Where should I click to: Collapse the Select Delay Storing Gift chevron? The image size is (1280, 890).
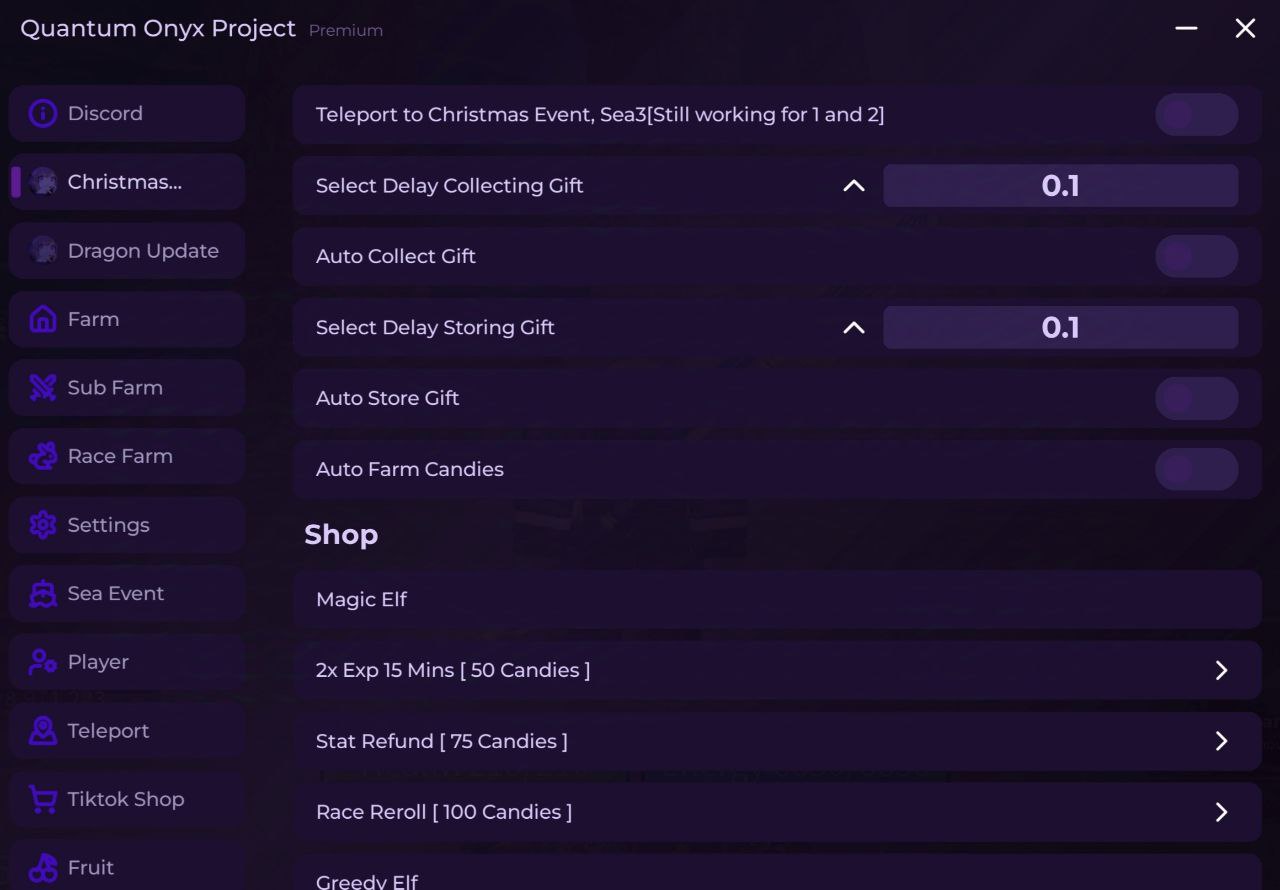click(853, 328)
